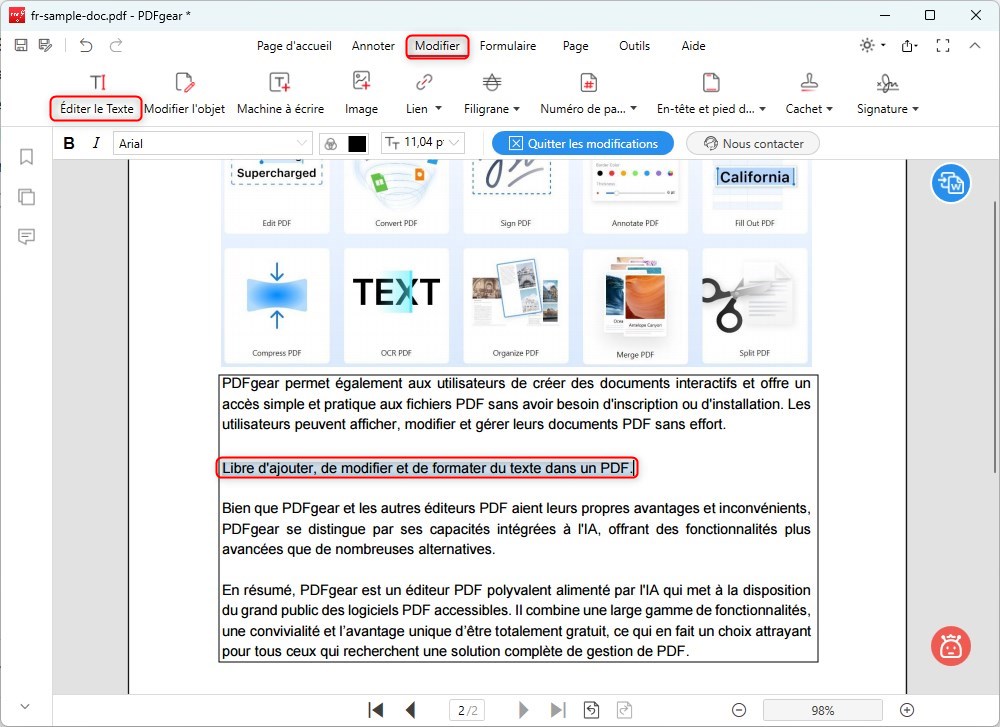
Task: Open the black text color swatch
Action: pos(357,143)
